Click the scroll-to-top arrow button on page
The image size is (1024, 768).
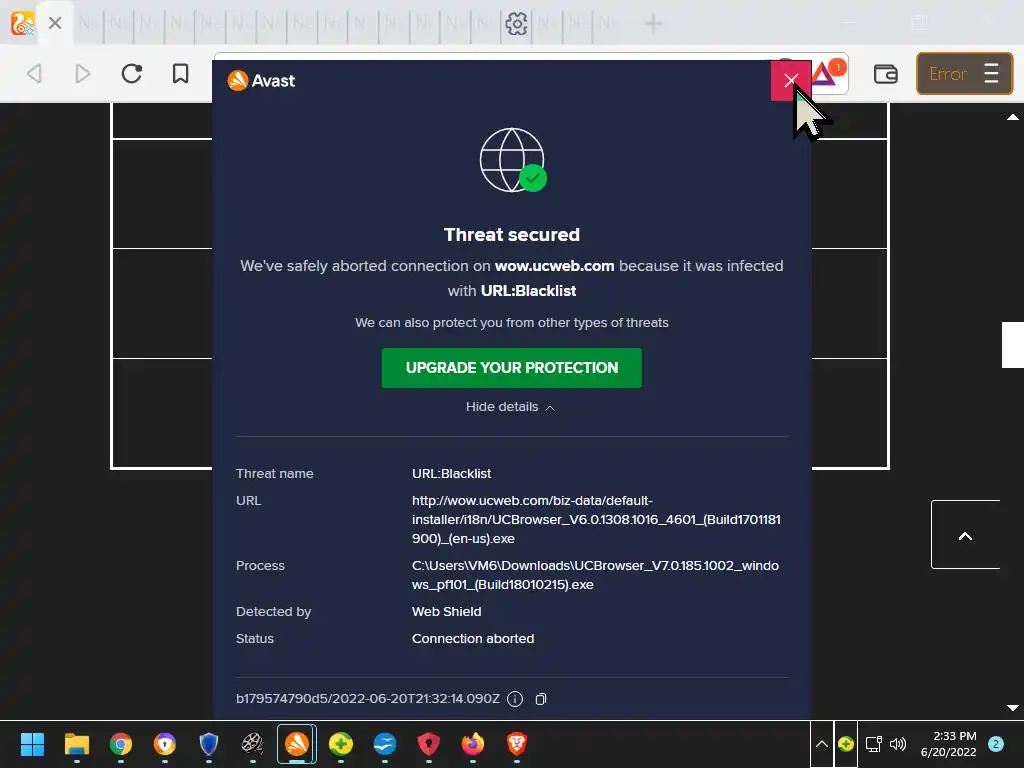click(x=965, y=535)
